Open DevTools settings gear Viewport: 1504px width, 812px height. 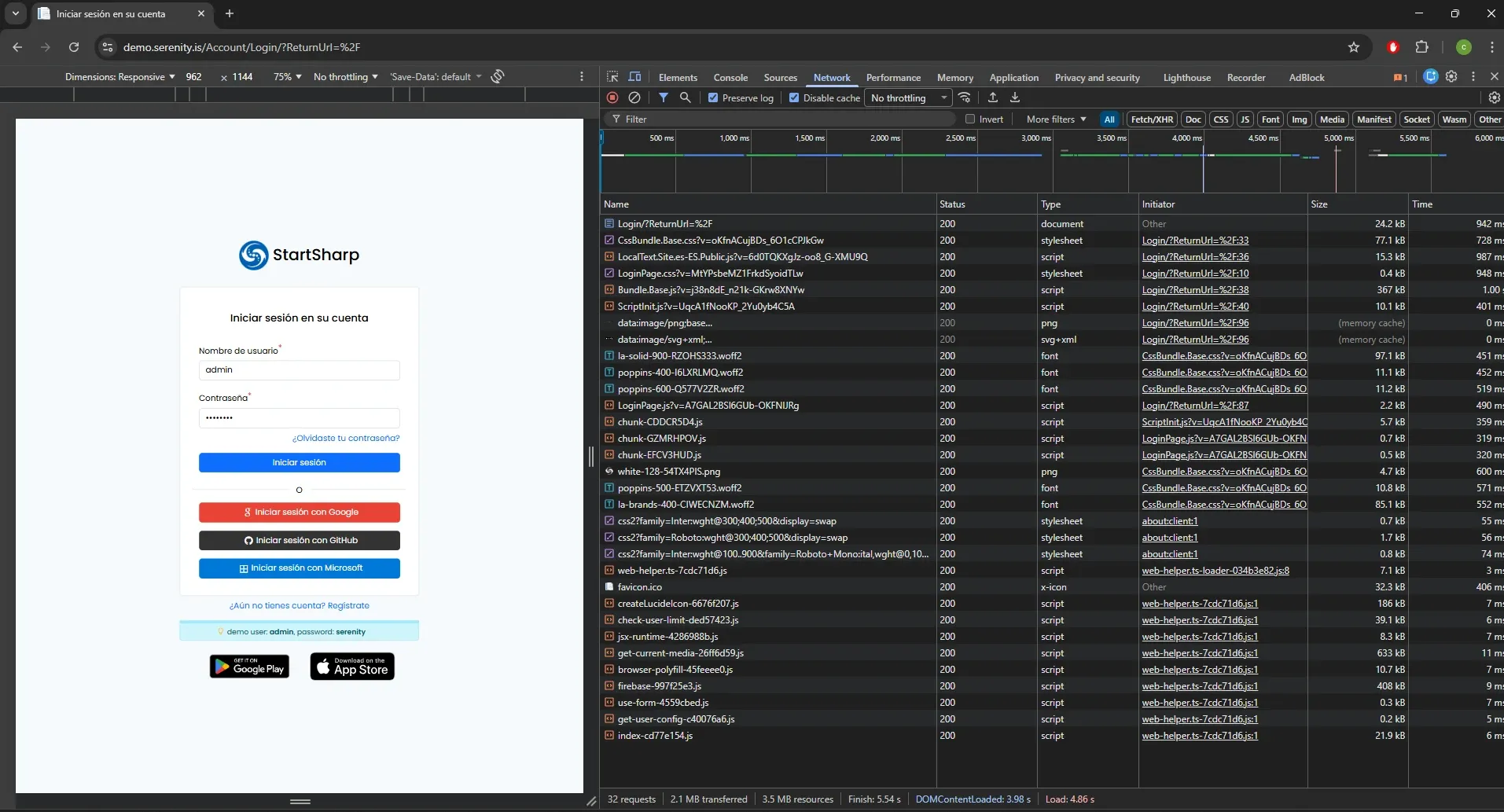click(x=1451, y=76)
